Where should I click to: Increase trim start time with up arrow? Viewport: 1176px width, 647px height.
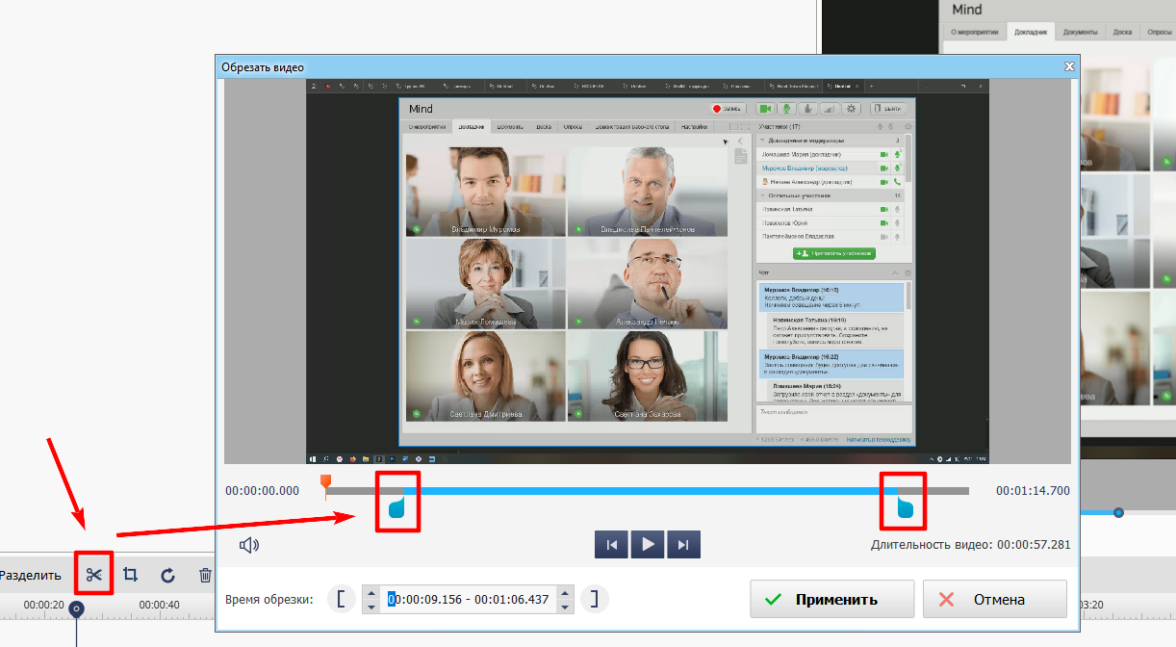(371, 592)
